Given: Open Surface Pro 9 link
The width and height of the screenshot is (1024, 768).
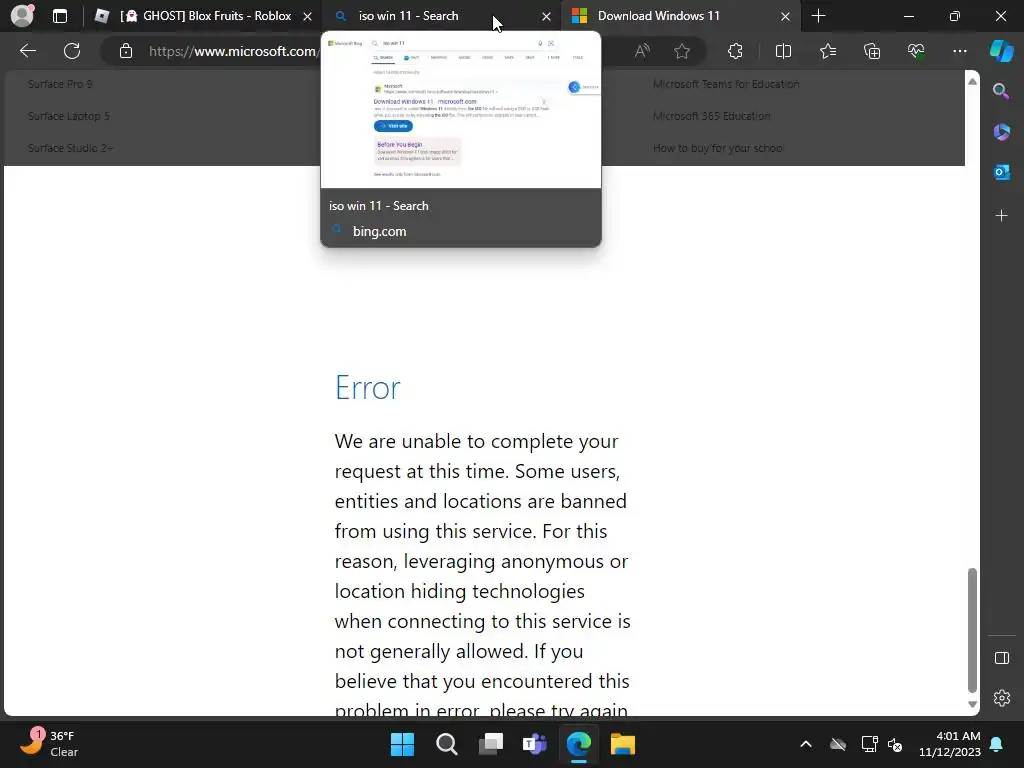Looking at the screenshot, I should tap(60, 84).
